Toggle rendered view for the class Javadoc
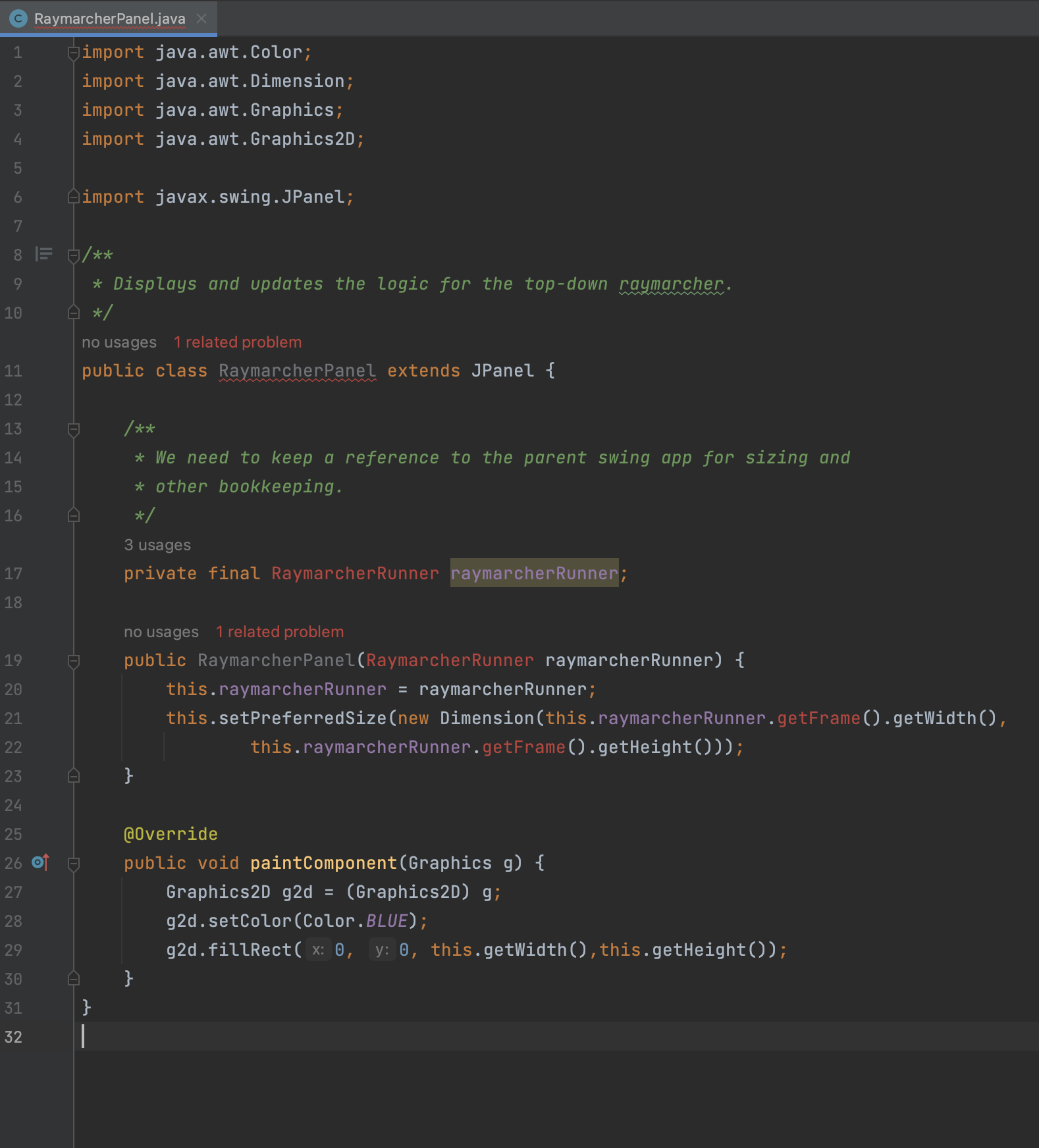Image resolution: width=1039 pixels, height=1148 pixels. coord(44,254)
